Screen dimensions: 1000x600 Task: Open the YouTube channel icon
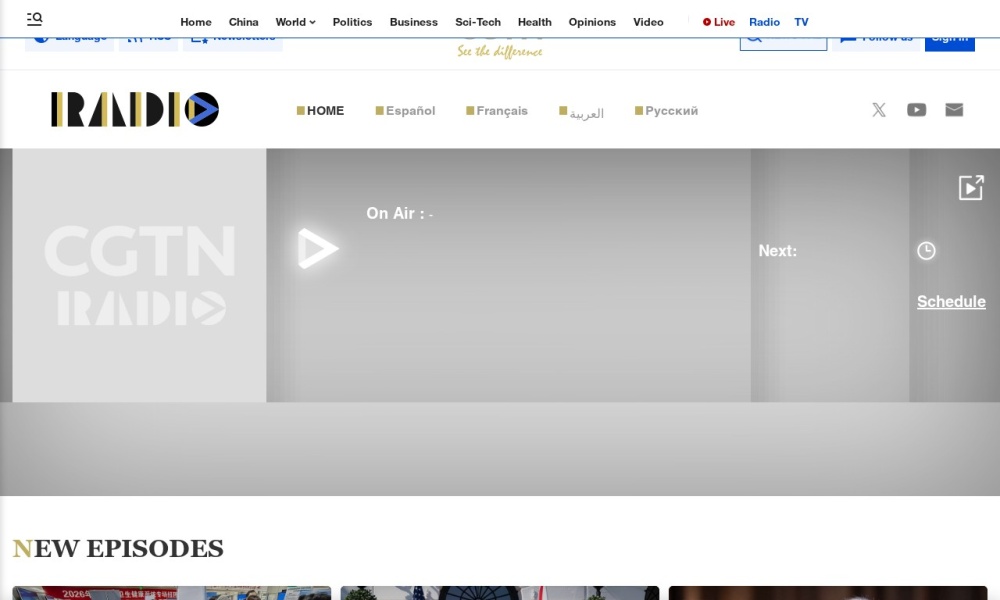pyautogui.click(x=916, y=110)
